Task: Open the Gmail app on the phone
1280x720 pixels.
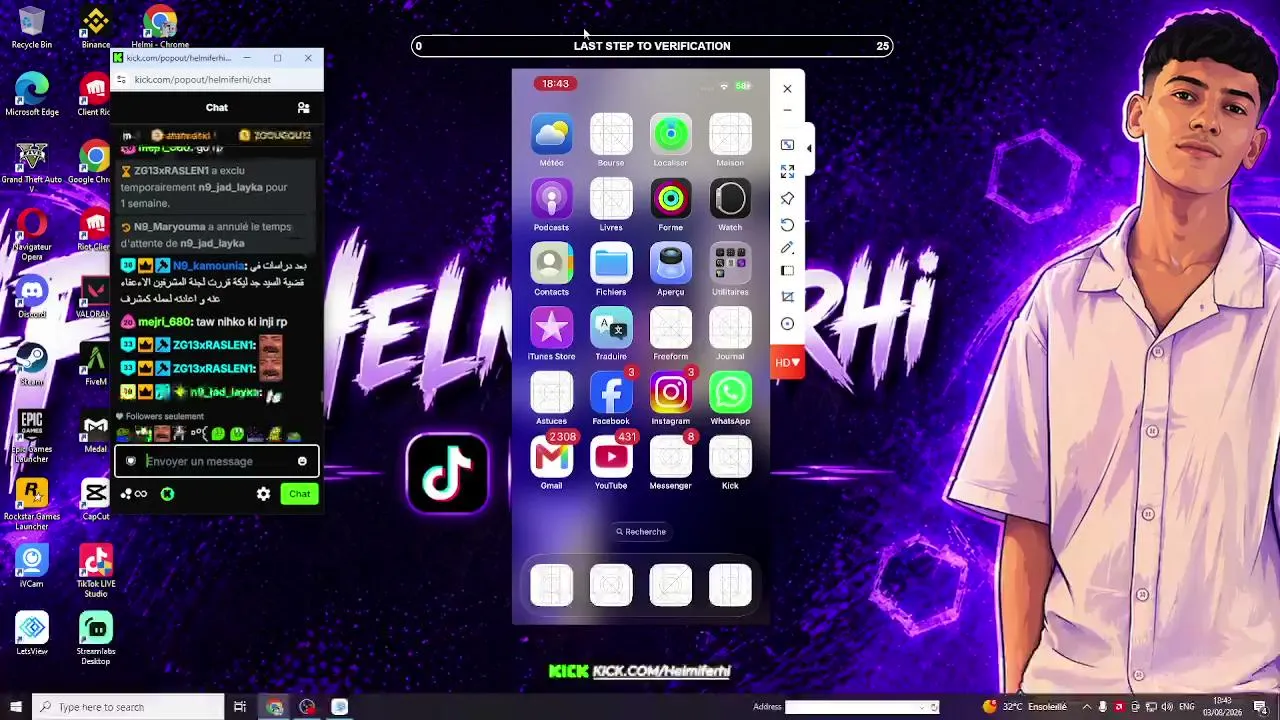Action: (551, 457)
